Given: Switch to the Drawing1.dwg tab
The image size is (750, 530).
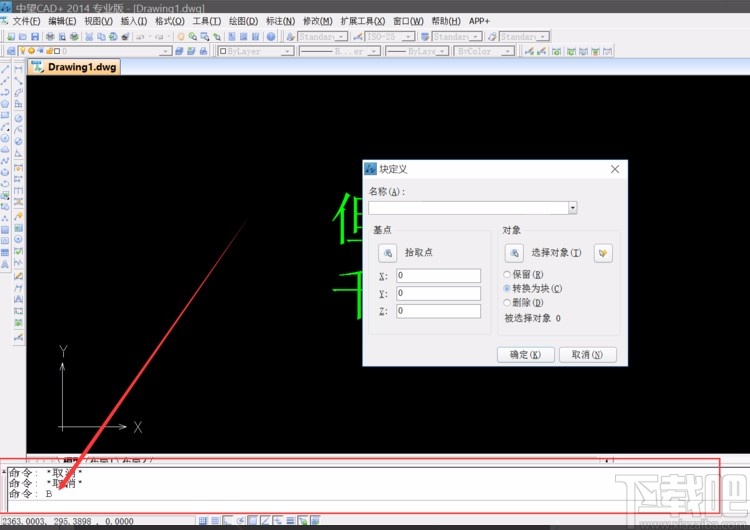Looking at the screenshot, I should (74, 67).
